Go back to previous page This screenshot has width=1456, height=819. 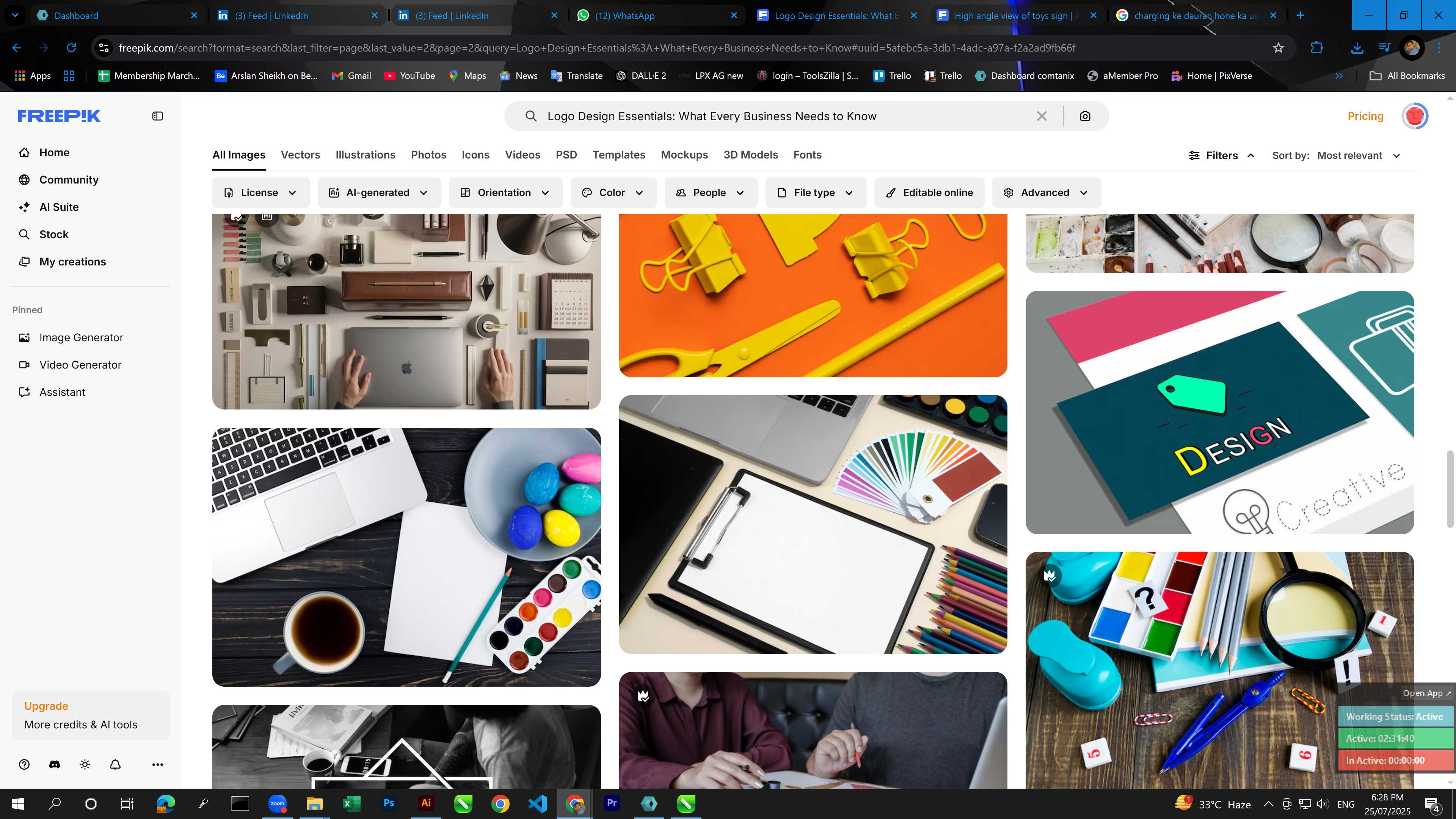pos(17,47)
